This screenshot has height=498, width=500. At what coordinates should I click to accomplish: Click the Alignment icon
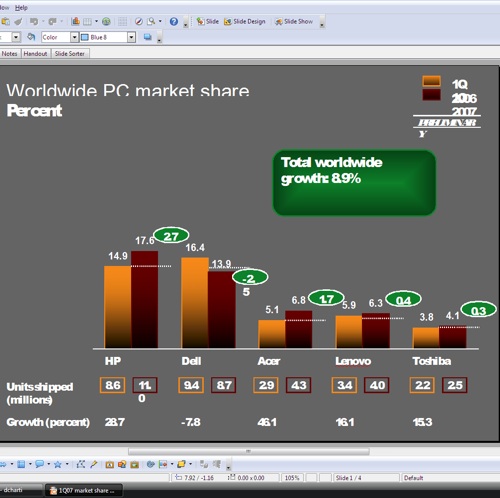coord(163,464)
